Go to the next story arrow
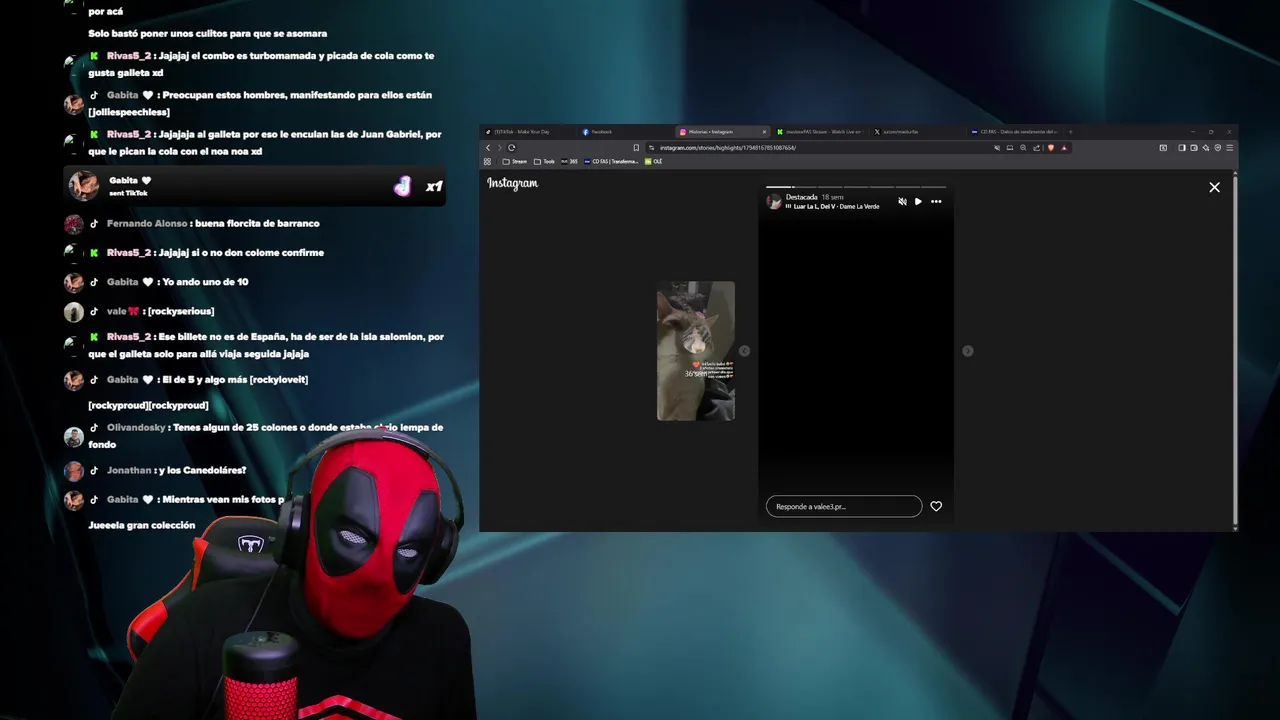This screenshot has width=1280, height=720. tap(967, 351)
